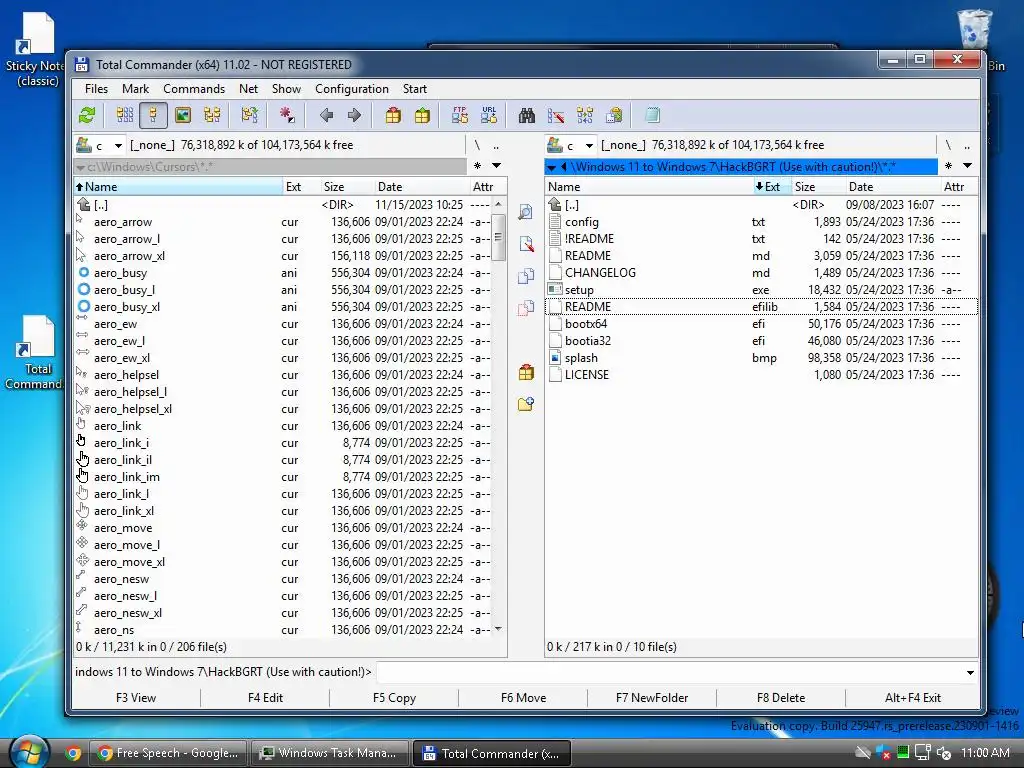Click the F7 NewFolder button
This screenshot has width=1024, height=768.
tap(652, 697)
